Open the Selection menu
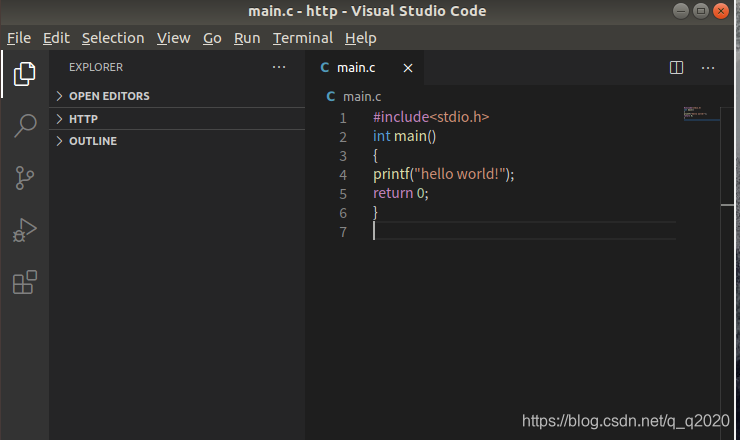Viewport: 740px width, 440px height. pyautogui.click(x=113, y=38)
